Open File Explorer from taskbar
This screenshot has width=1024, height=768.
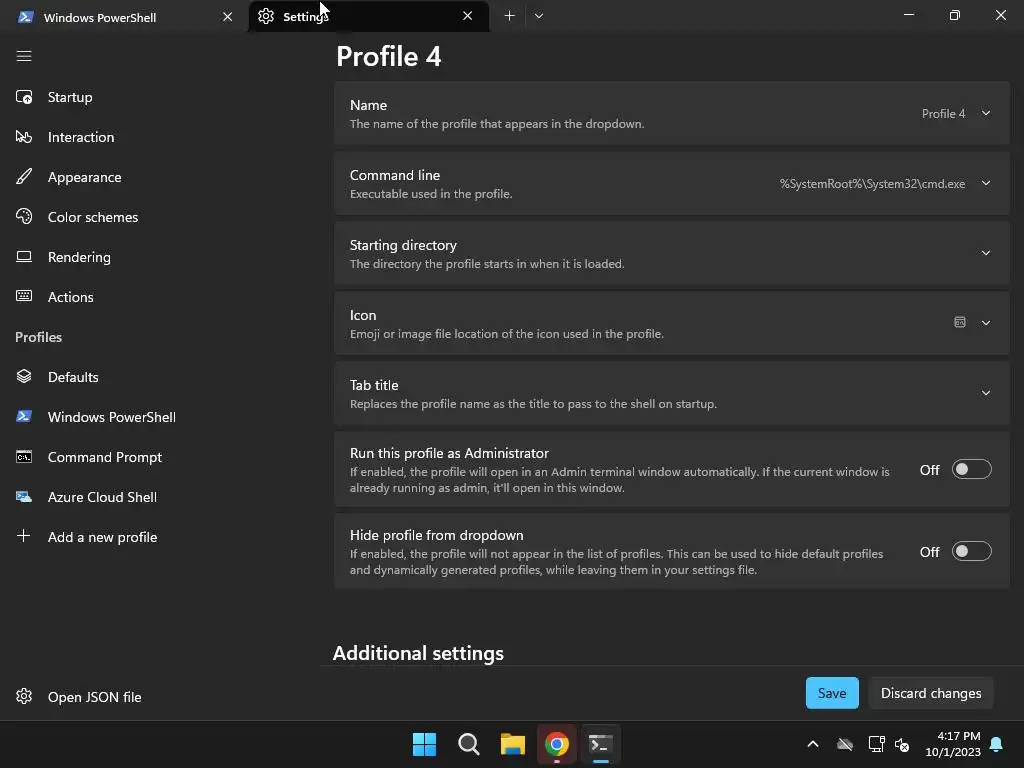[513, 744]
